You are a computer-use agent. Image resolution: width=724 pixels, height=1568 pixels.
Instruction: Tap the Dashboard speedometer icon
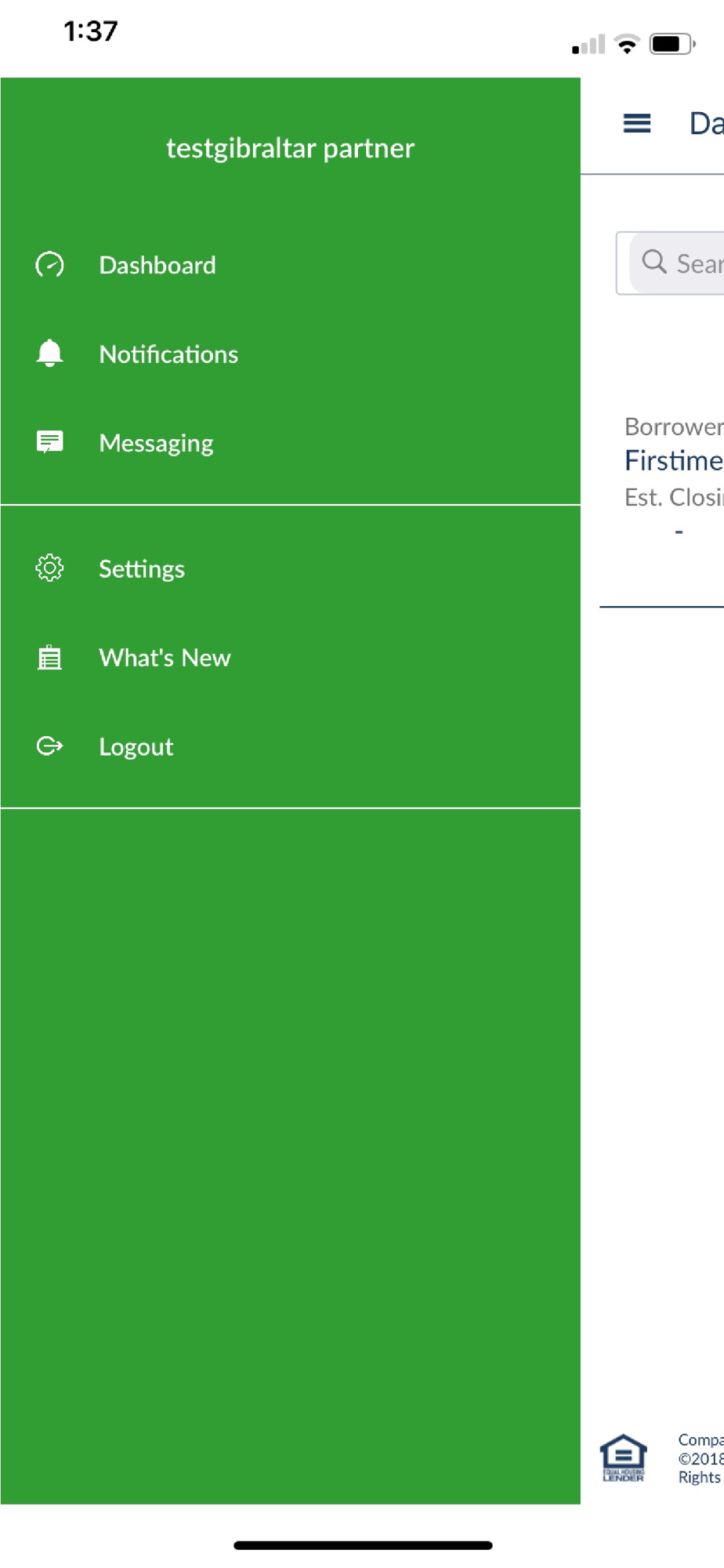(49, 265)
